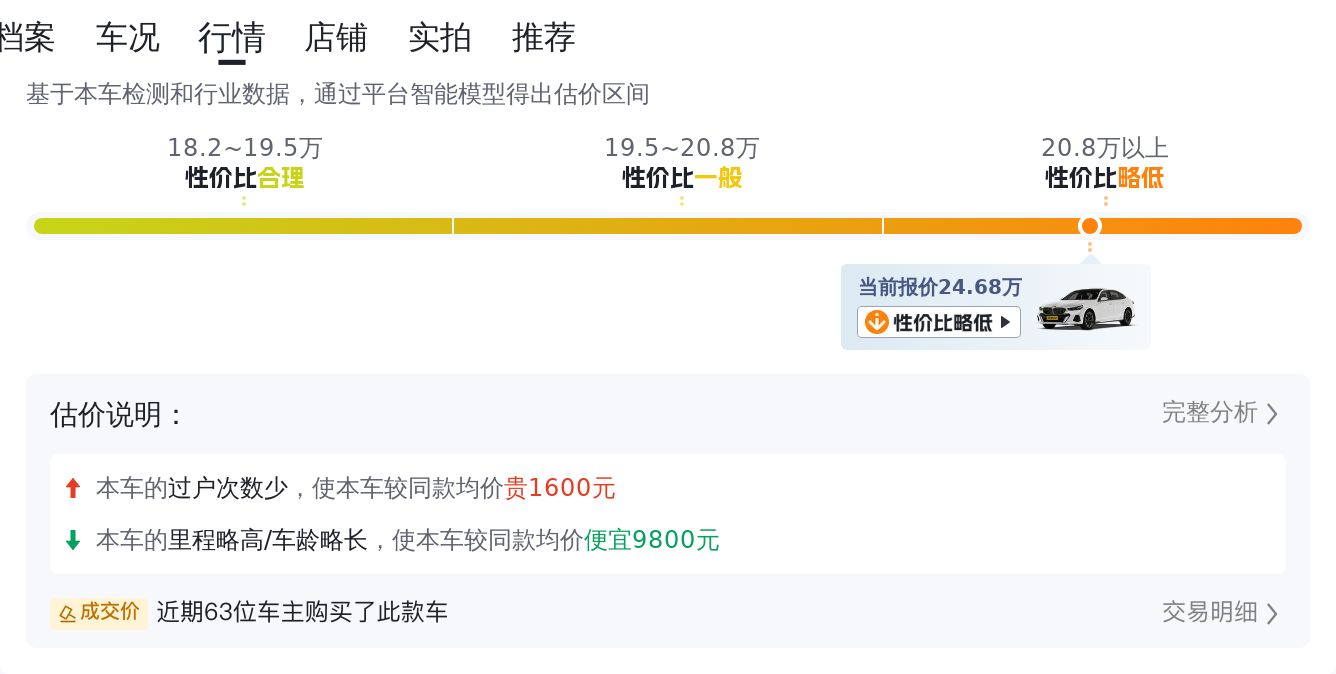Click the white car thumbnail image
Screen dimensions: 1336x674
coord(1085,308)
